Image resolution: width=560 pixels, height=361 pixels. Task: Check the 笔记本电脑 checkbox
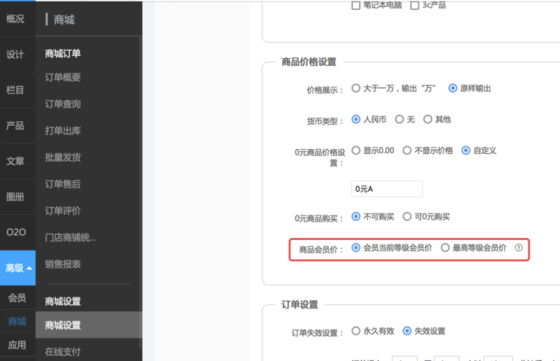(x=356, y=5)
